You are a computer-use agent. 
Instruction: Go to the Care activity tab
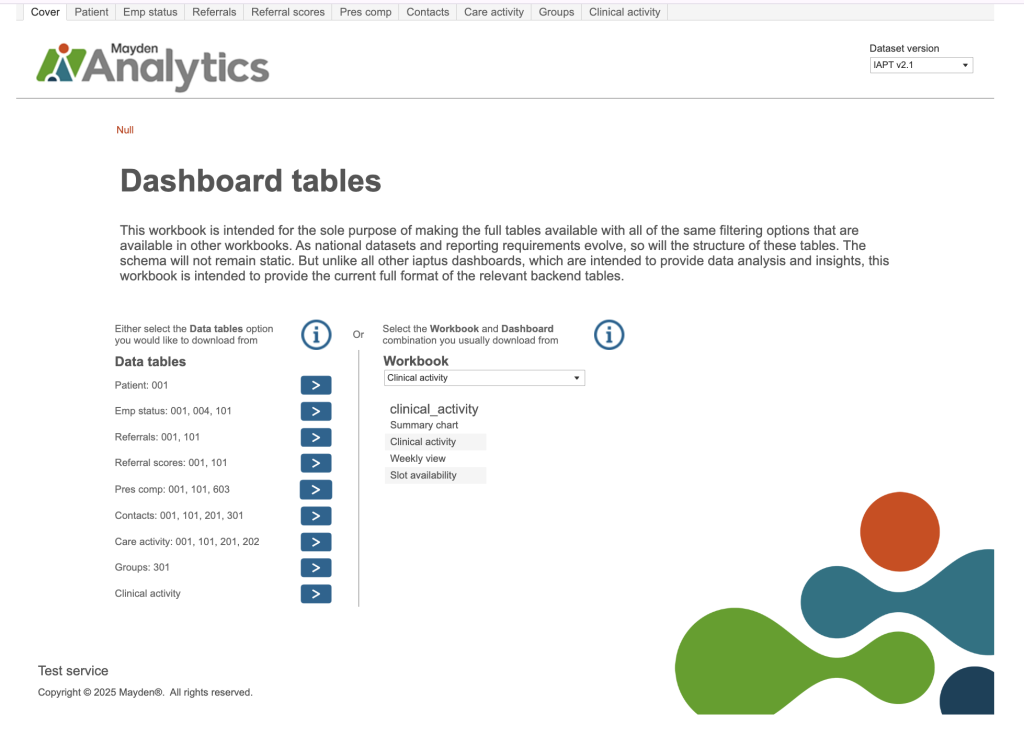(493, 12)
